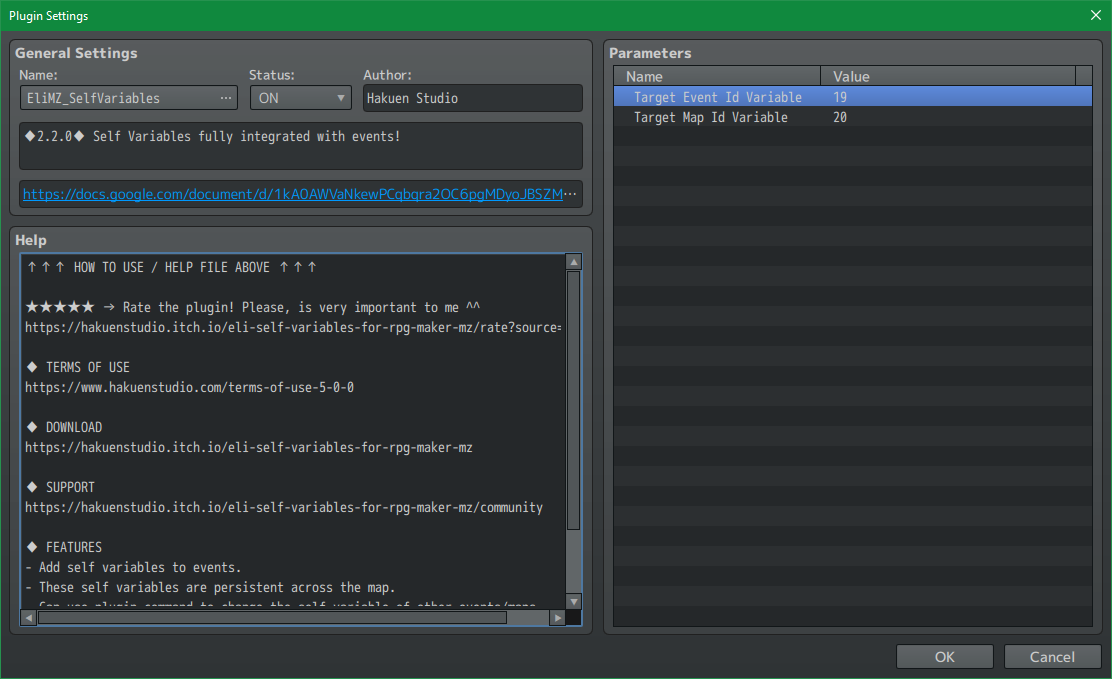Click the ellipsis button beside plugin name

226,98
